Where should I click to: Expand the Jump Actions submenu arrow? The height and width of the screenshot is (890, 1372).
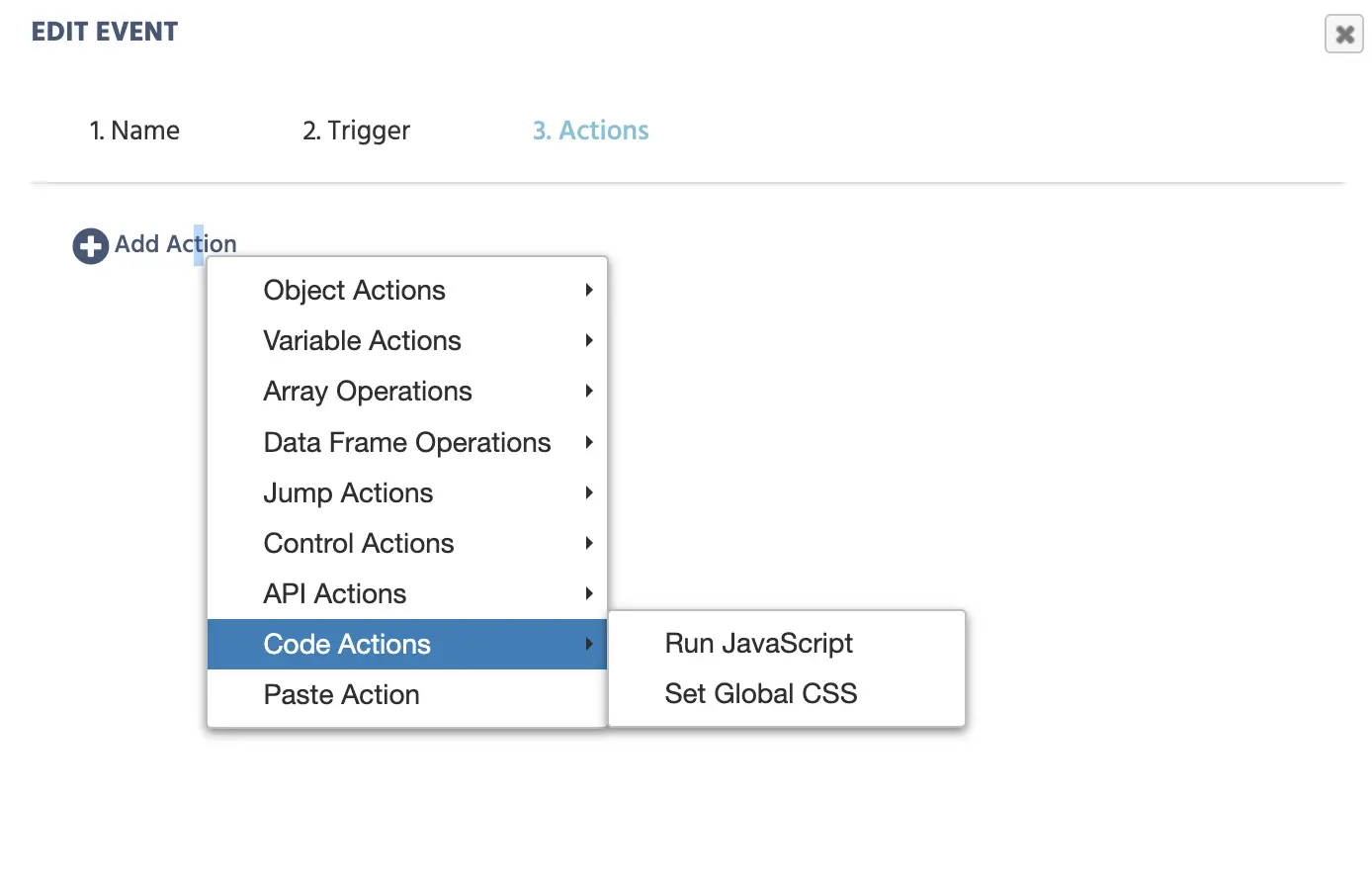[589, 492]
